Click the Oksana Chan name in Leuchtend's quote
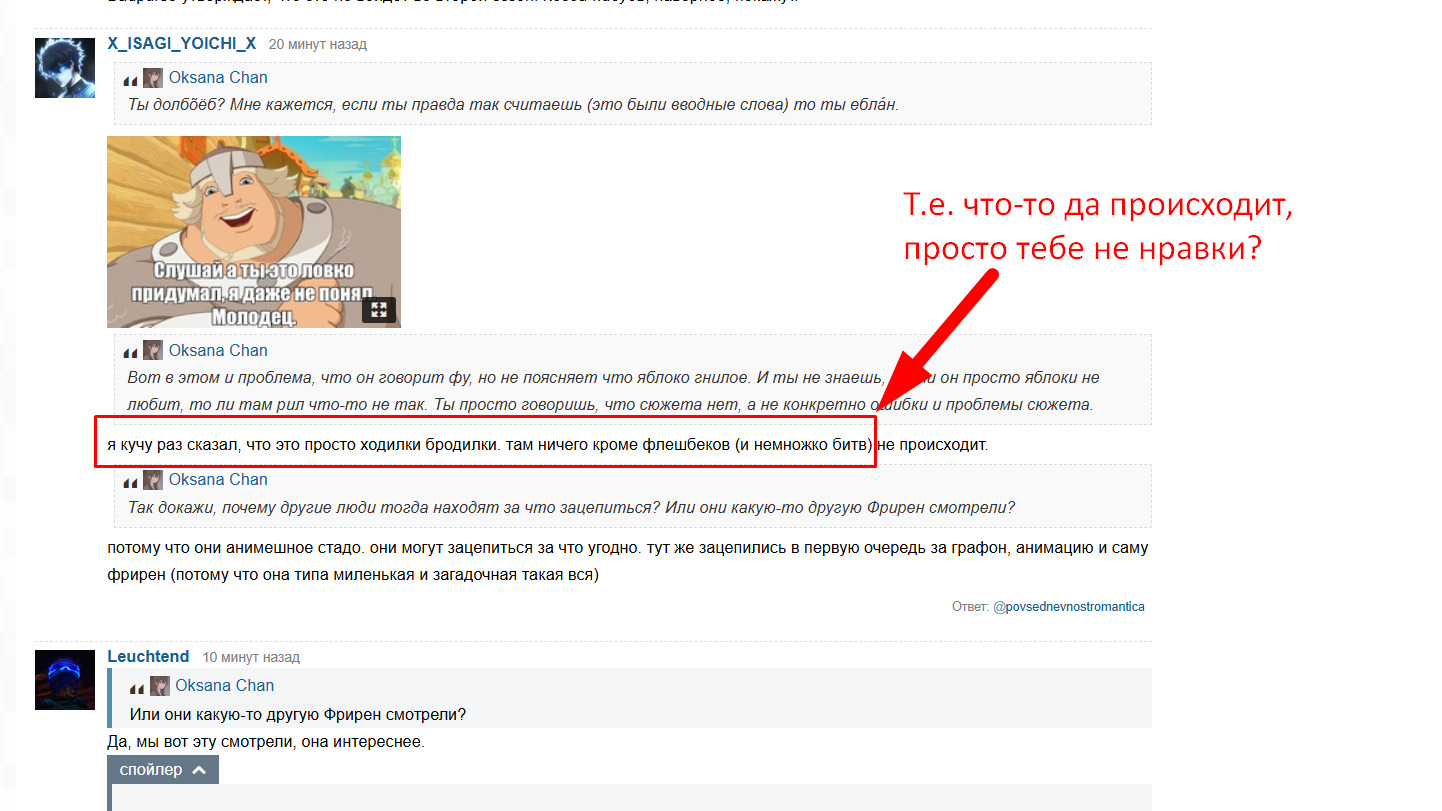 224,686
